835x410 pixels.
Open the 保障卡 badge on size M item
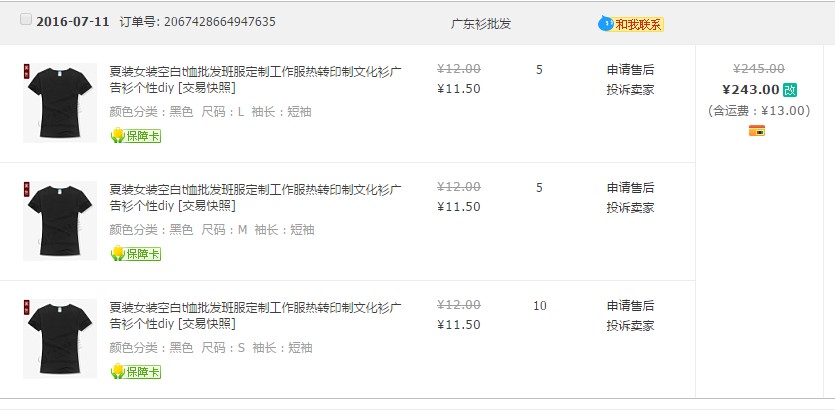[136, 253]
